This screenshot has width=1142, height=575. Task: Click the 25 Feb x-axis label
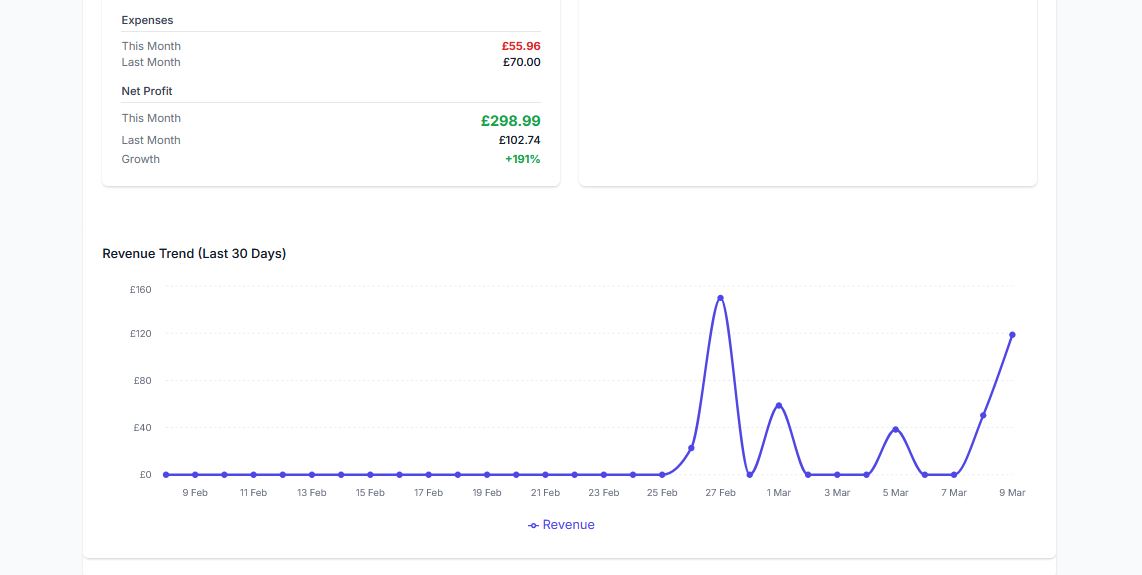click(x=662, y=493)
